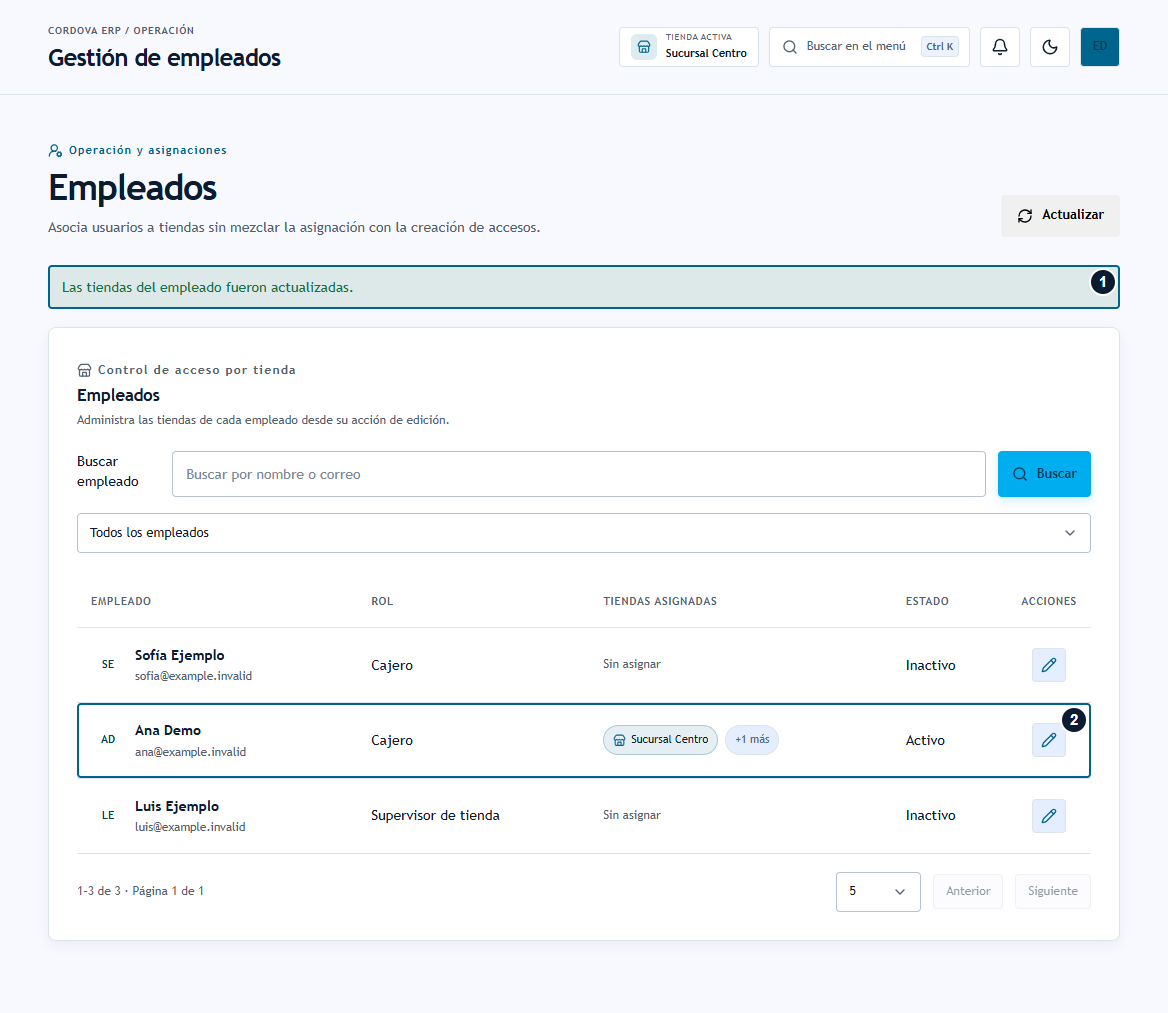Viewport: 1168px width, 1013px height.
Task: Open the notifications bell
Action: tap(1000, 47)
